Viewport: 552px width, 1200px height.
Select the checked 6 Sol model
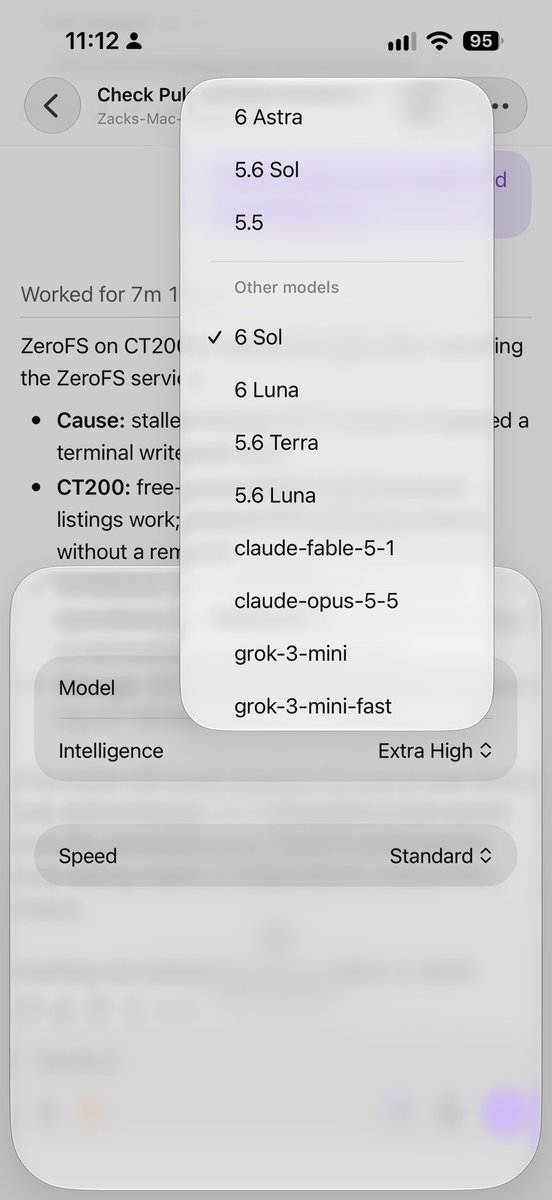336,337
